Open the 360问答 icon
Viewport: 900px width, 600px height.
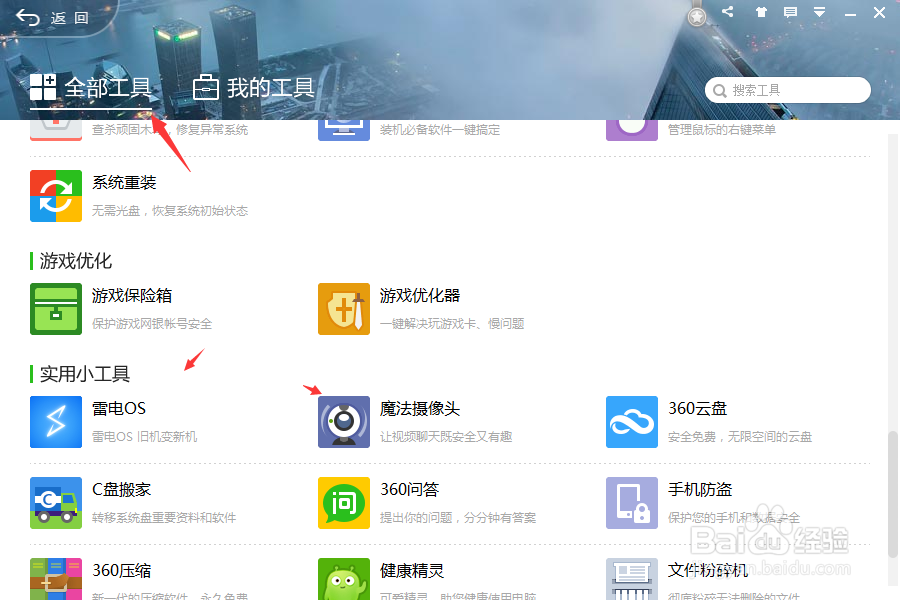tap(344, 503)
